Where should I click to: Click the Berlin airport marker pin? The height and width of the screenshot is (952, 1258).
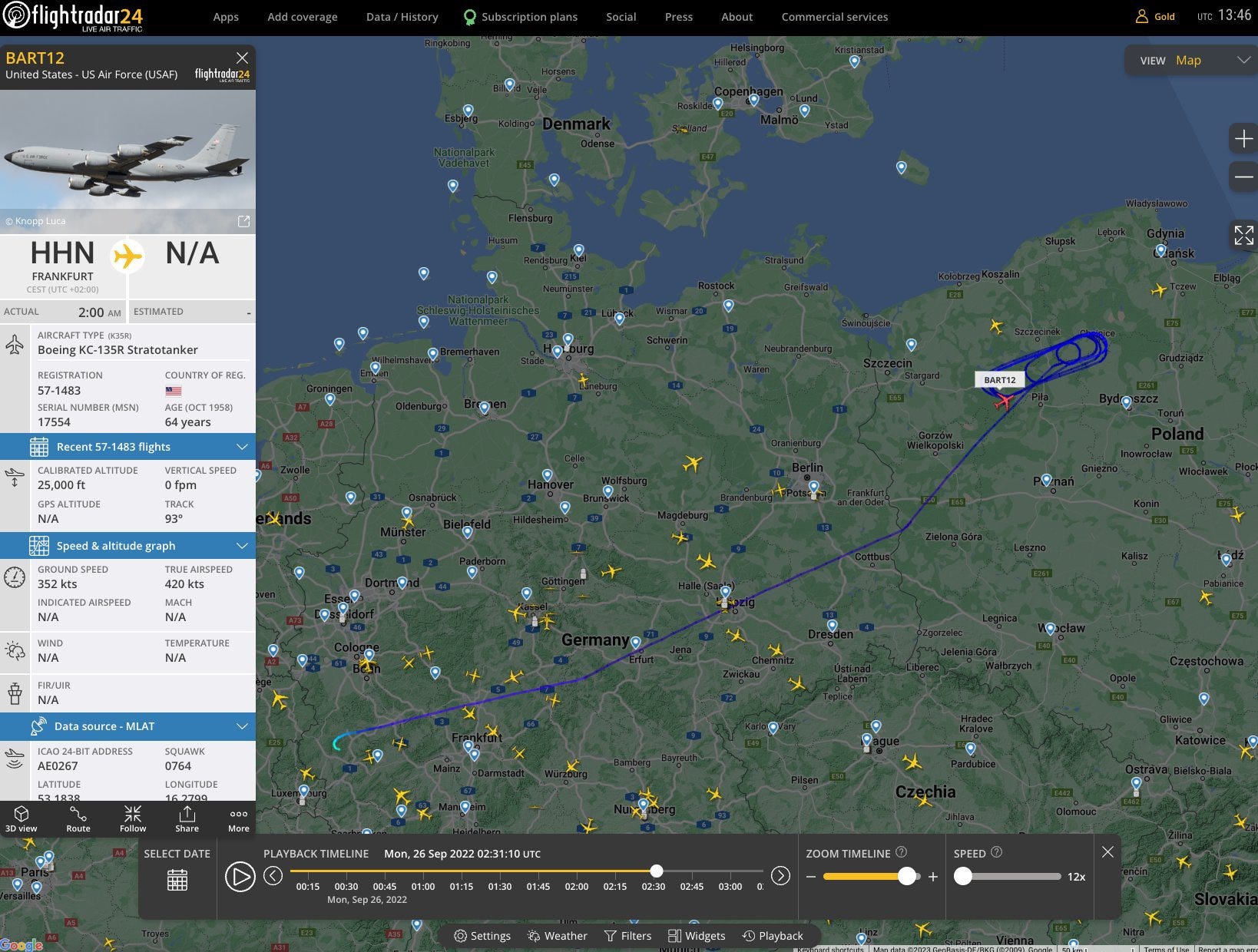(813, 487)
